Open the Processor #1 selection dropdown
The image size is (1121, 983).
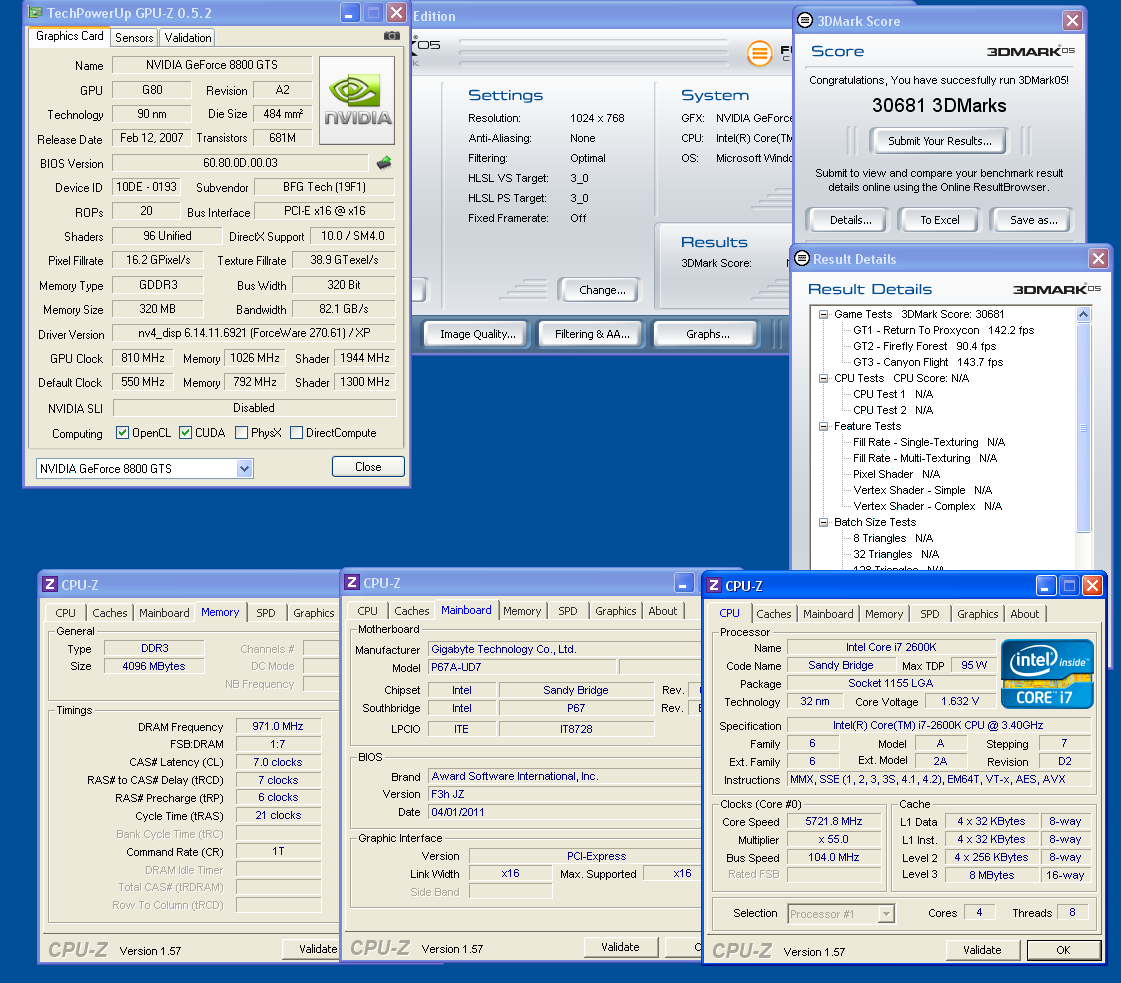point(887,914)
